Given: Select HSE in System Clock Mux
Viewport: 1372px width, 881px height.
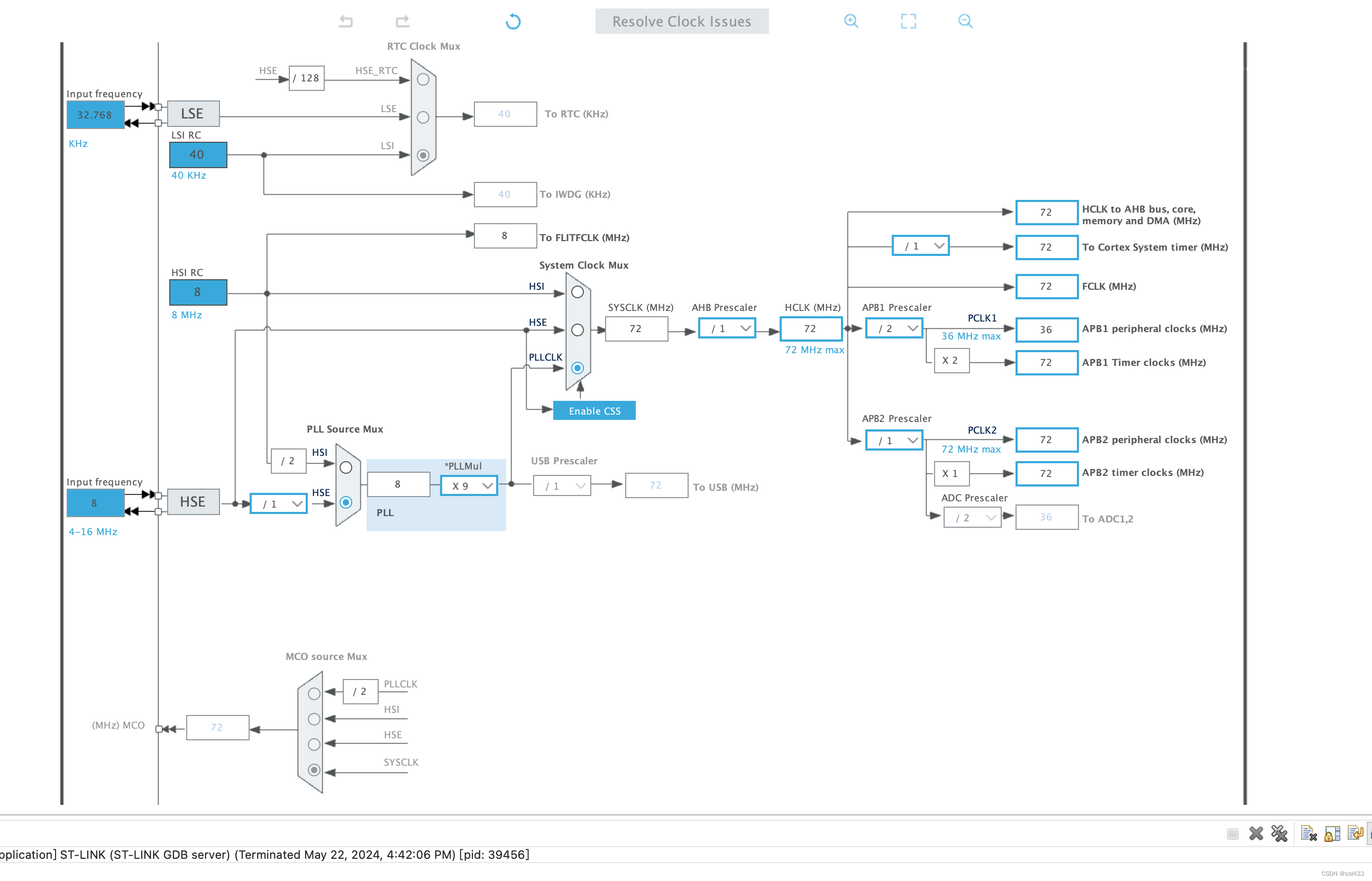Looking at the screenshot, I should click(x=577, y=330).
